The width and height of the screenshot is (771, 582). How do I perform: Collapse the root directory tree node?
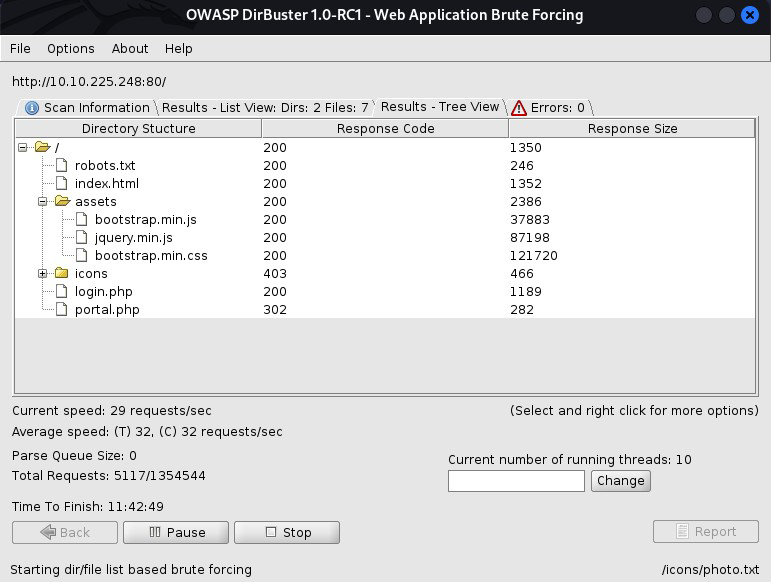tap(23, 148)
